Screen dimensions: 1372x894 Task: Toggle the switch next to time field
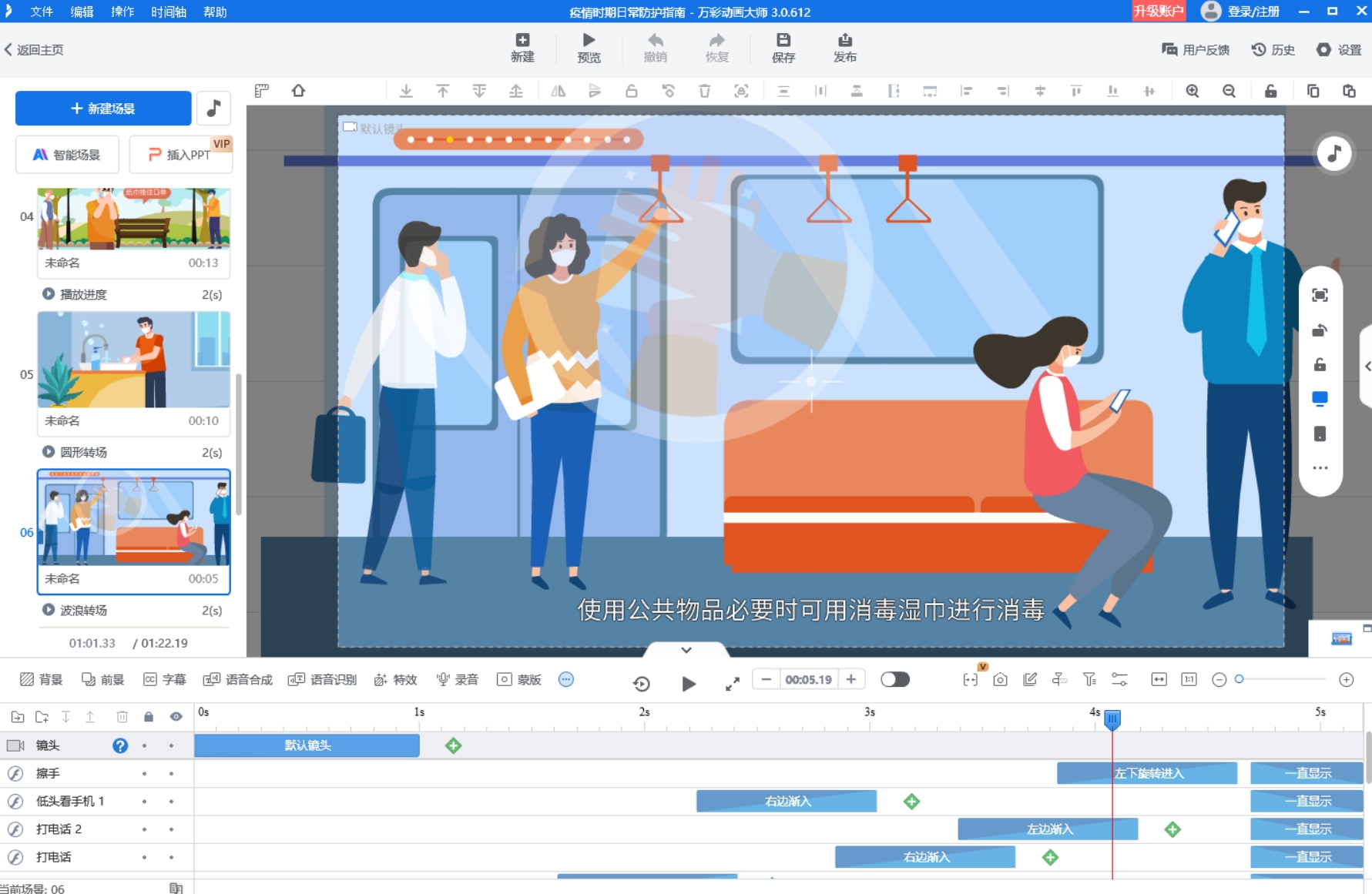[x=895, y=679]
